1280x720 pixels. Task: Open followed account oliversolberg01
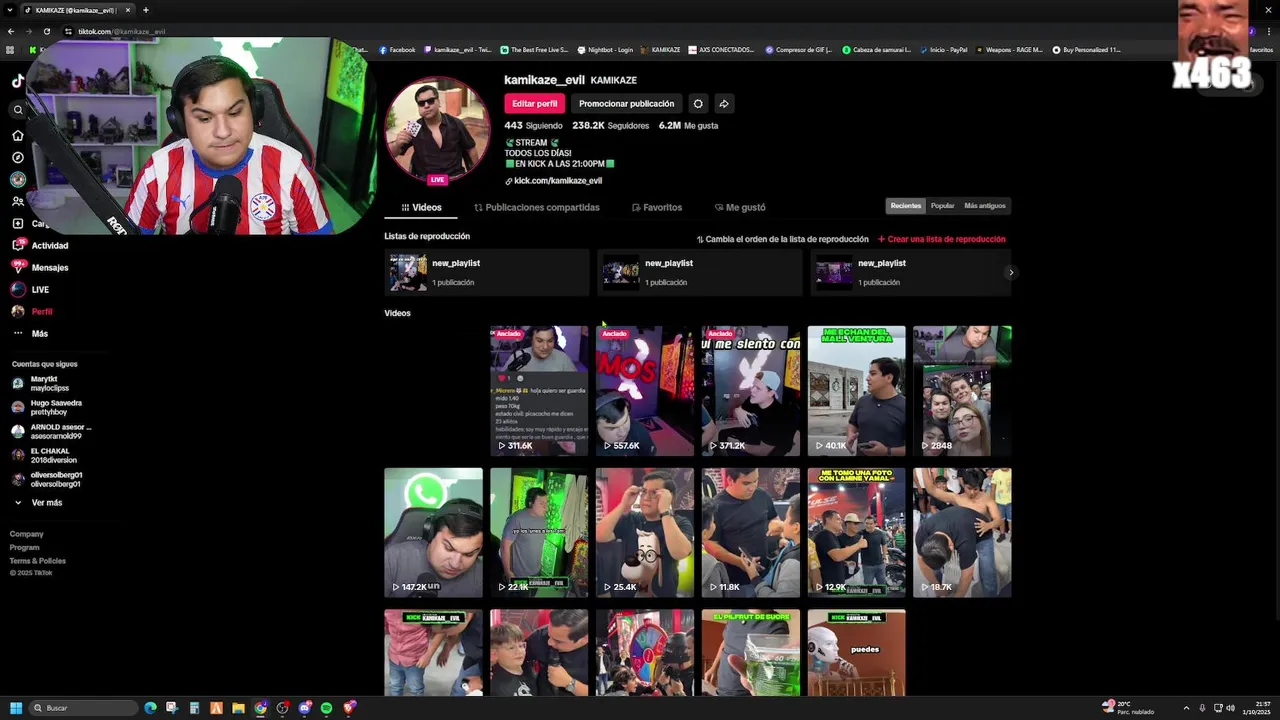tap(48, 479)
